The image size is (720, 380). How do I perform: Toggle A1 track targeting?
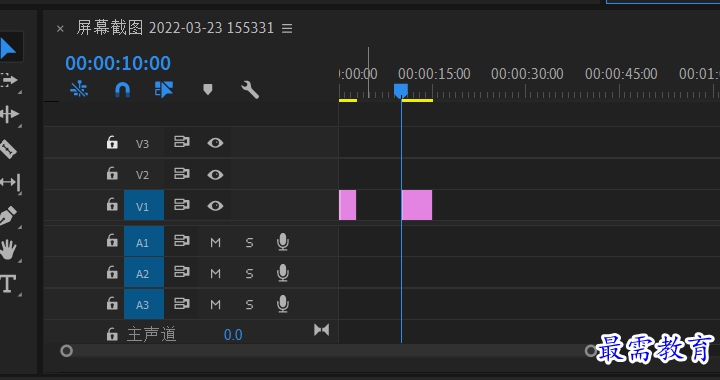(144, 241)
